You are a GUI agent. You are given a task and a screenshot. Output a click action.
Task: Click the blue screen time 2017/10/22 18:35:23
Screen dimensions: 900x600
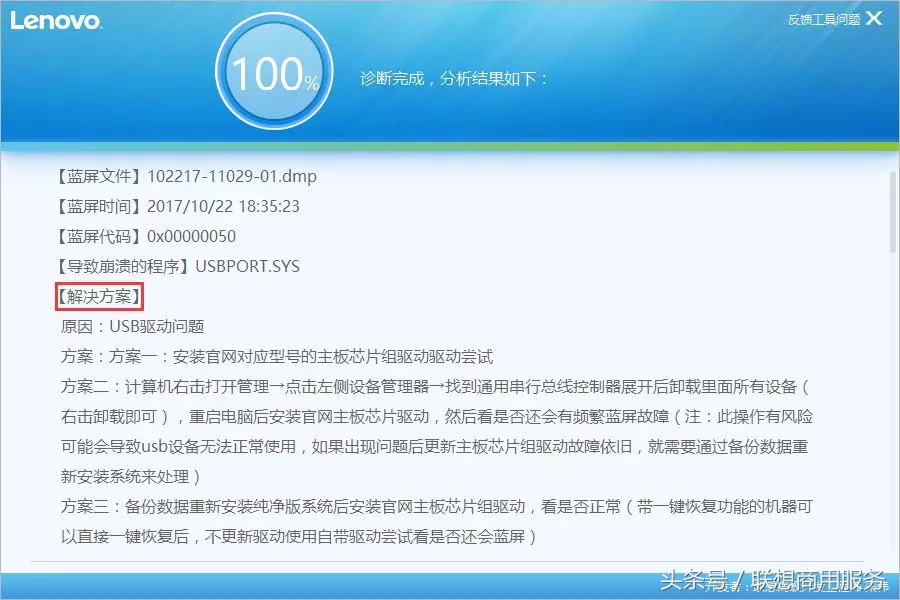coord(223,206)
